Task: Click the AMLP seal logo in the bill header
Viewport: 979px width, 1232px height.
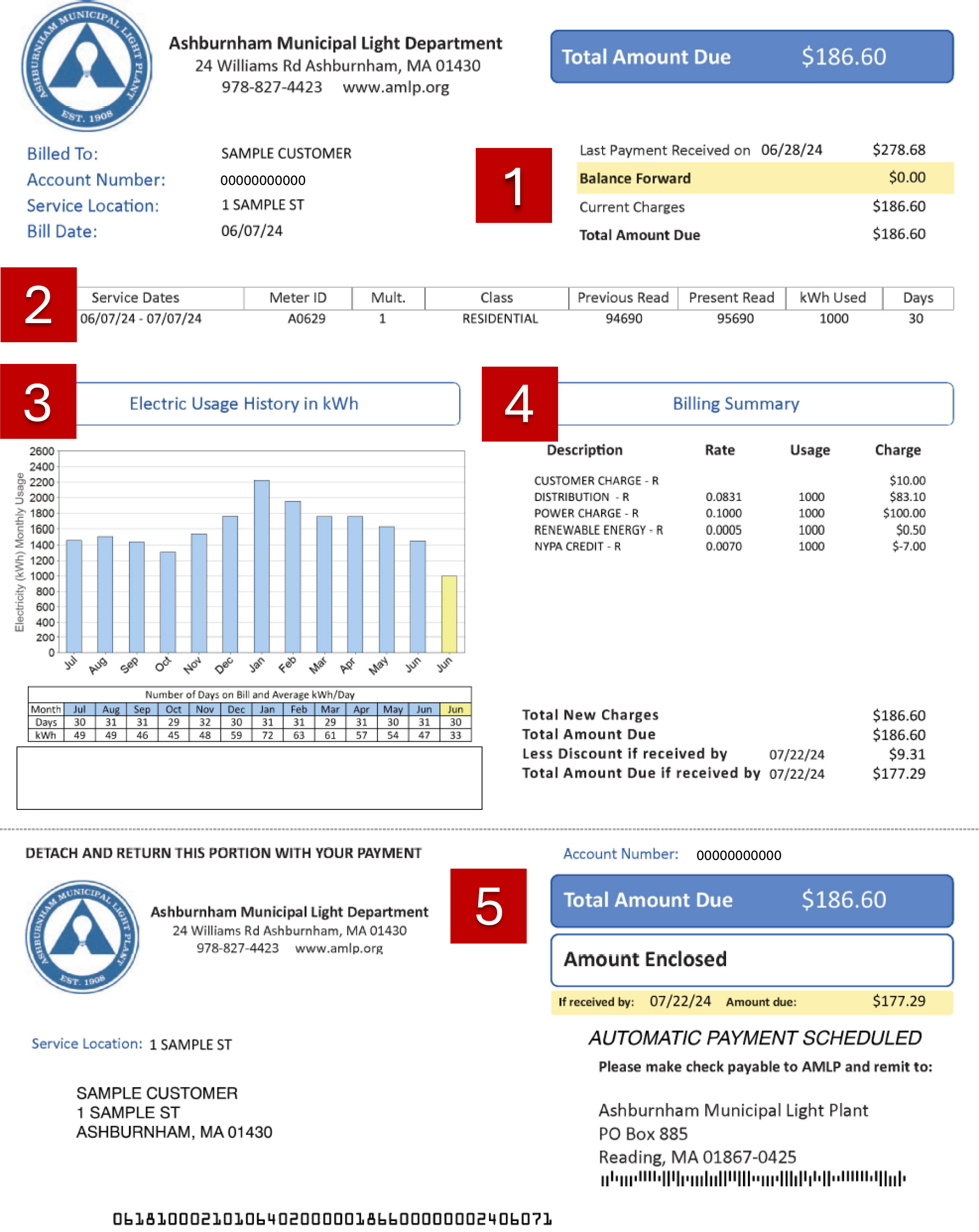Action: pos(87,66)
